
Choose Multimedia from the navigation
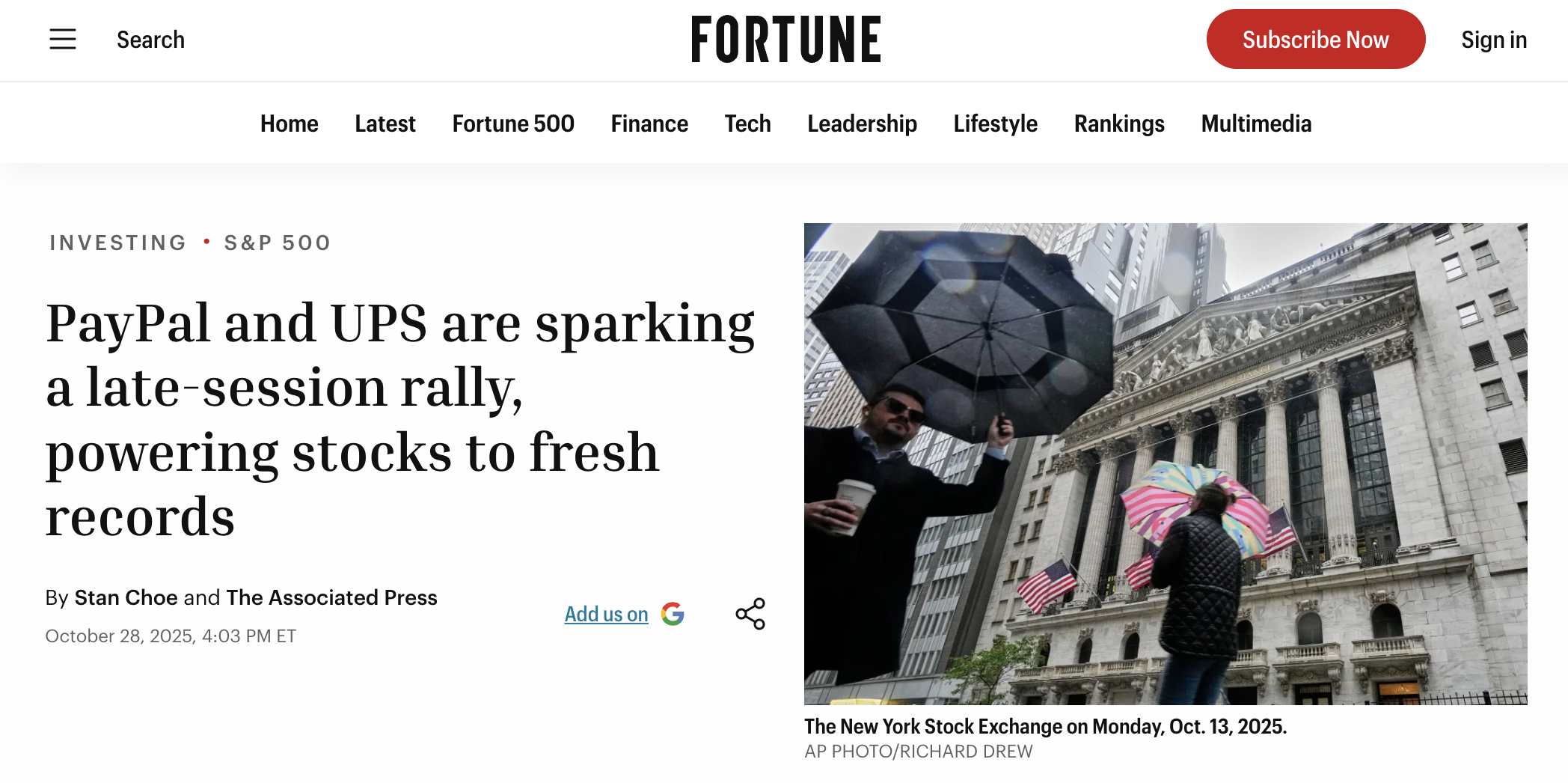click(x=1256, y=124)
